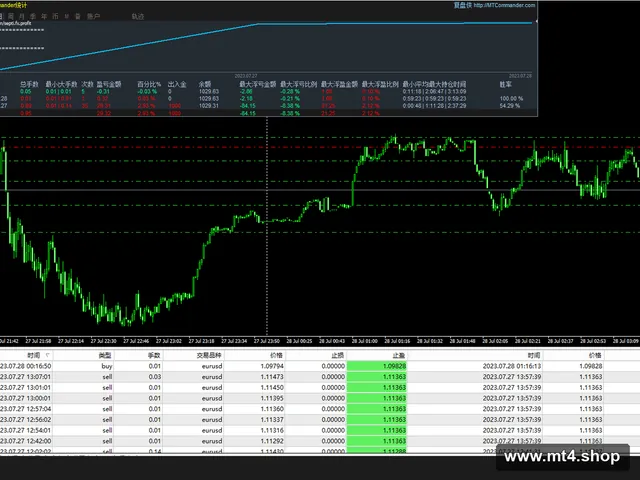640x480 pixels.
Task: Click chart time label 28 Jul 01:00
Action: click(x=364, y=341)
